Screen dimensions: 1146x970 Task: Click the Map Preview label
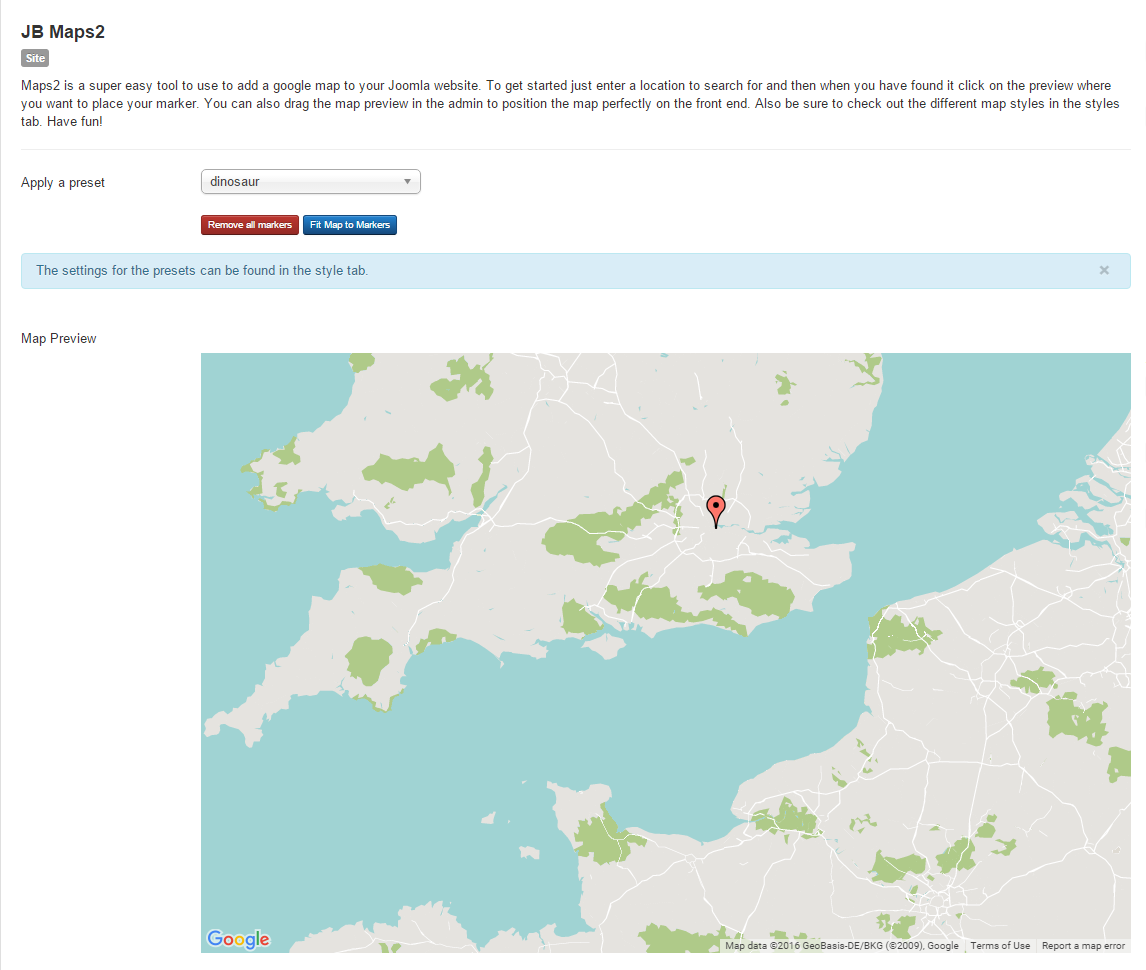[x=58, y=338]
